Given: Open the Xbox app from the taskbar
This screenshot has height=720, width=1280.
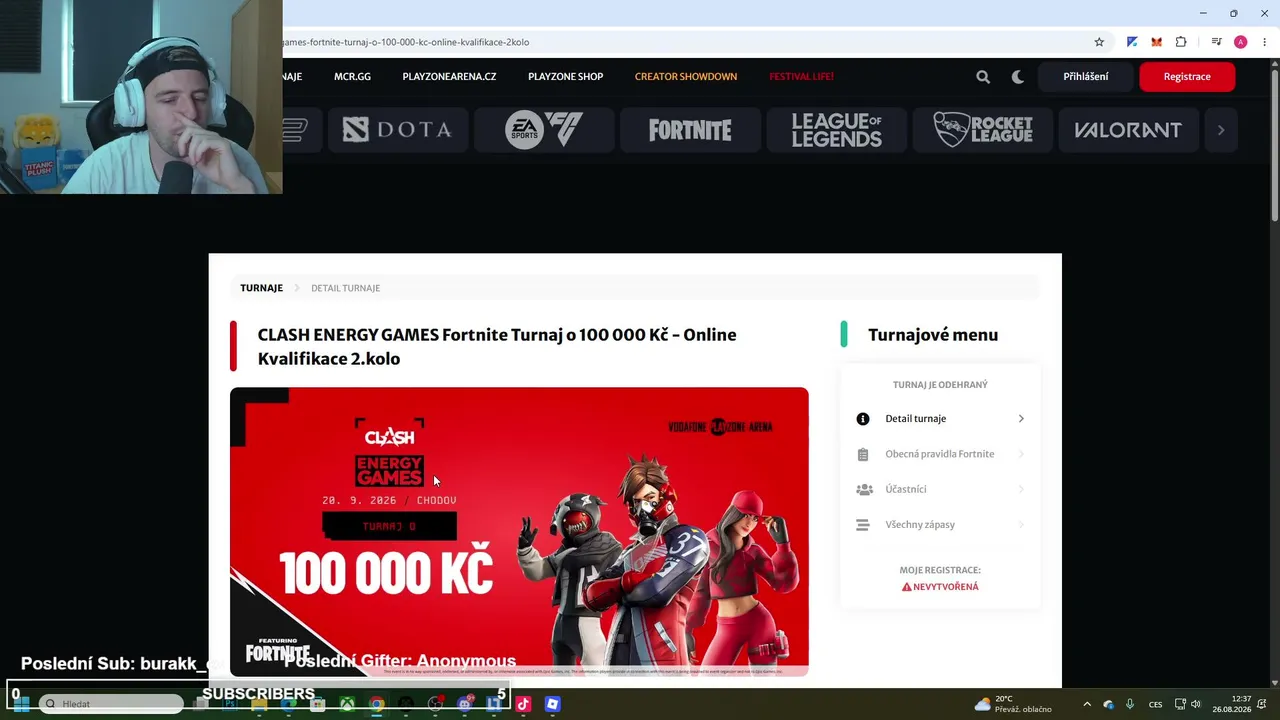Looking at the screenshot, I should [x=347, y=704].
